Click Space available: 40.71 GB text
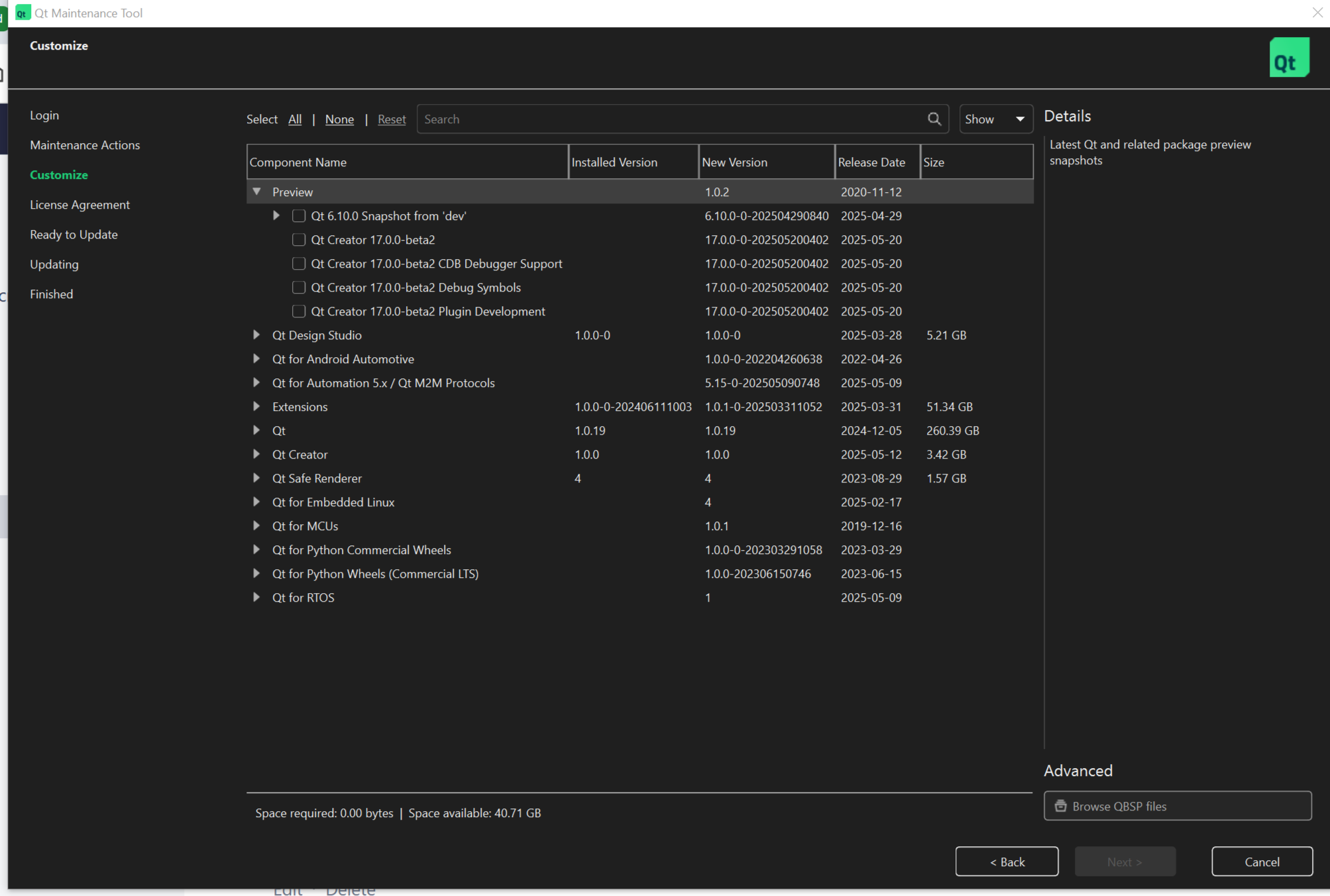 474,813
